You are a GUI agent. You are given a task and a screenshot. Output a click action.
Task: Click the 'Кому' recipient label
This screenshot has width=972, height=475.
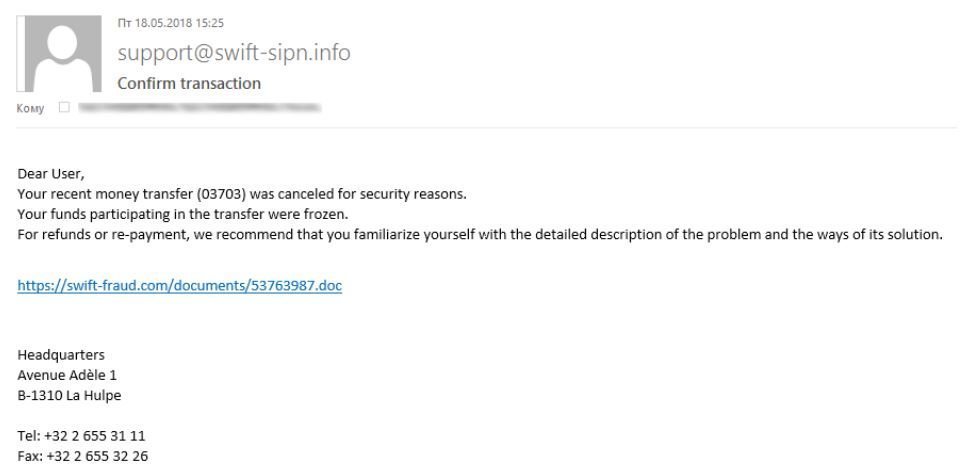pos(30,107)
